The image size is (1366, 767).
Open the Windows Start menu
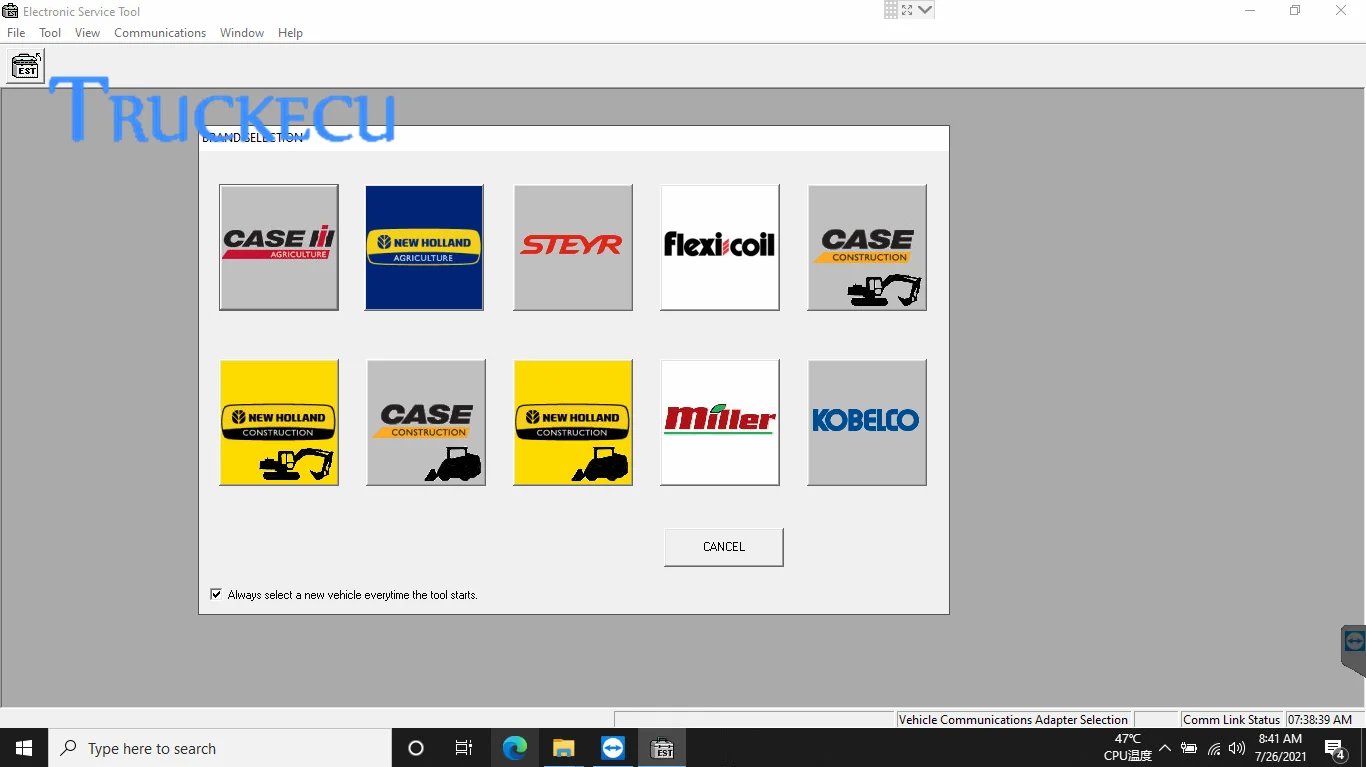click(x=24, y=748)
